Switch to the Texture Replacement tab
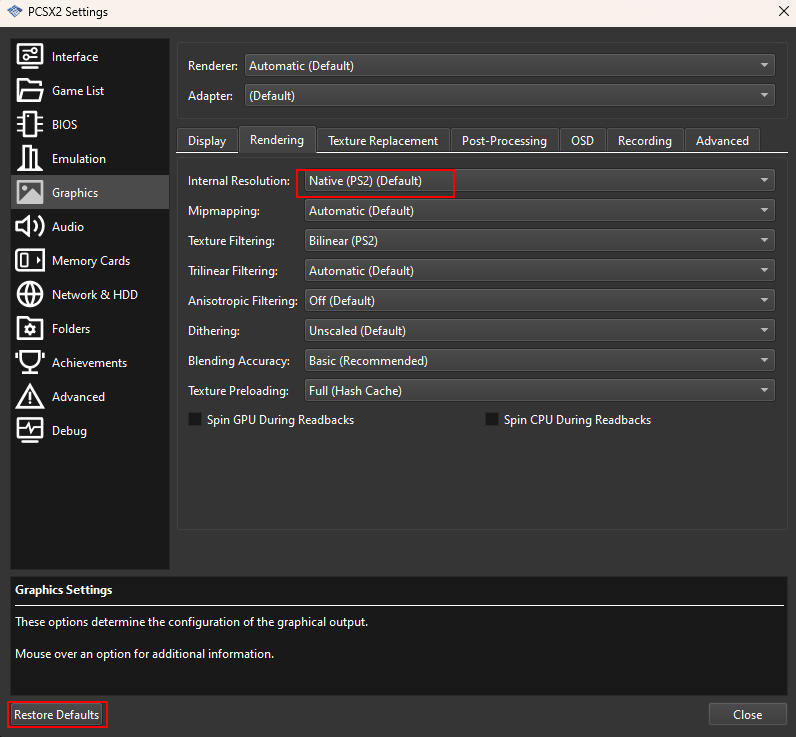This screenshot has height=737, width=796. [383, 141]
